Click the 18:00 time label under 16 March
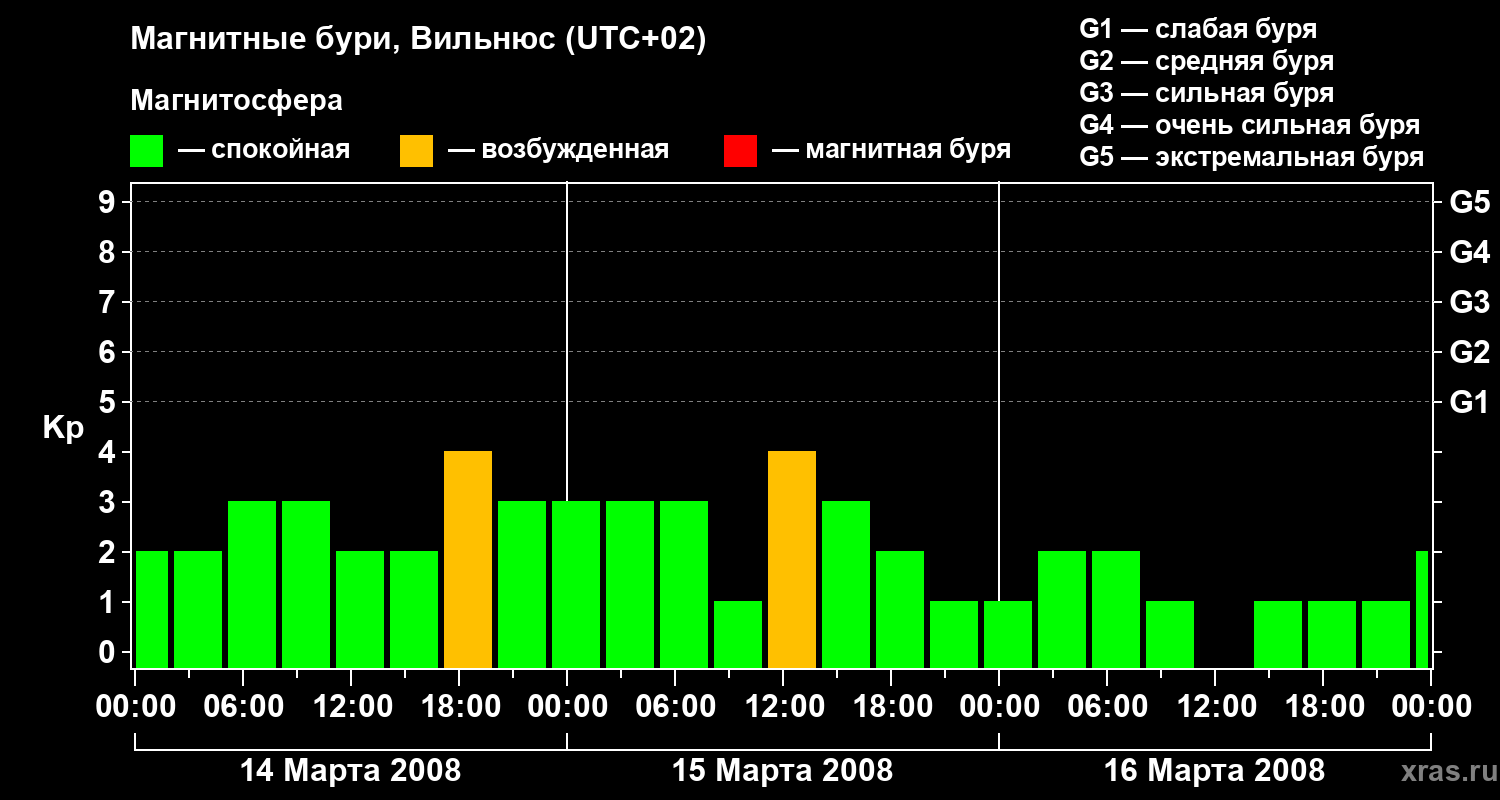 [1323, 707]
